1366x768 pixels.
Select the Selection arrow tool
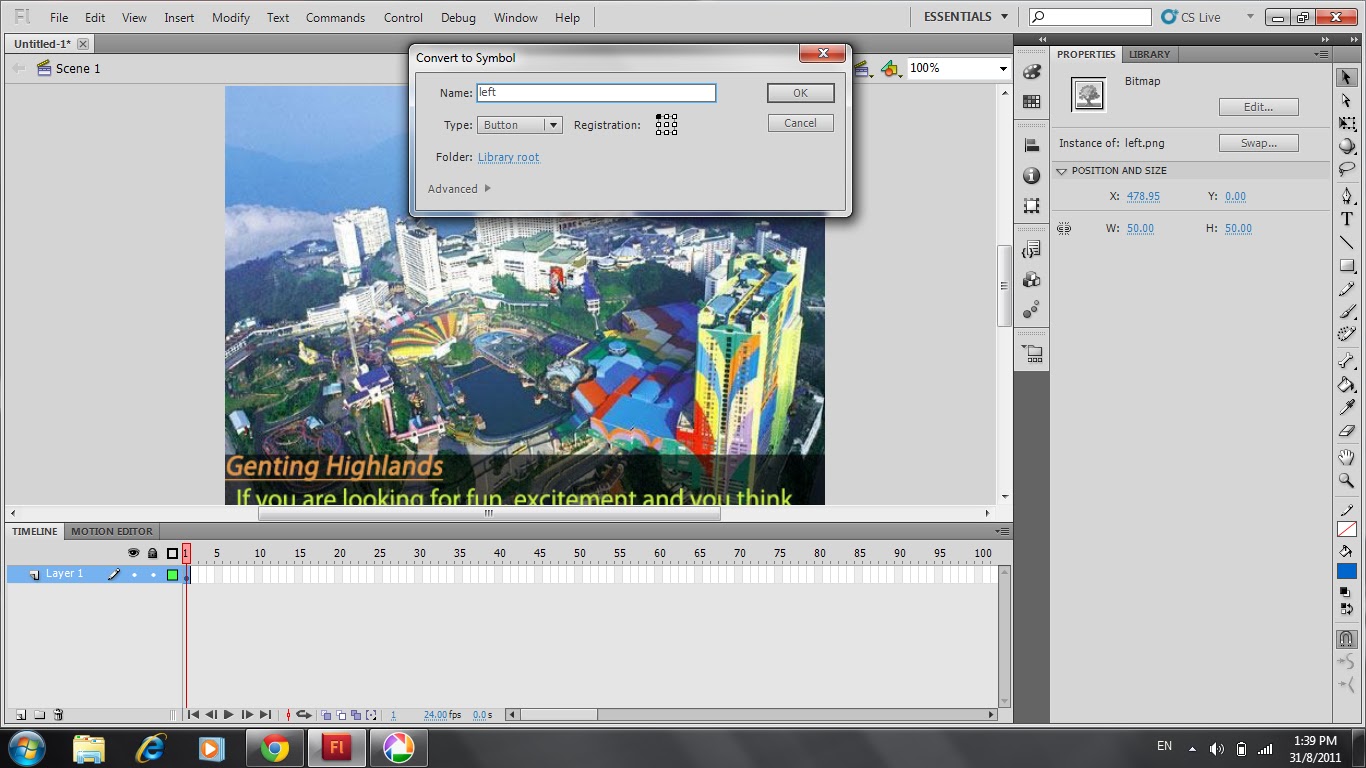pyautogui.click(x=1347, y=78)
